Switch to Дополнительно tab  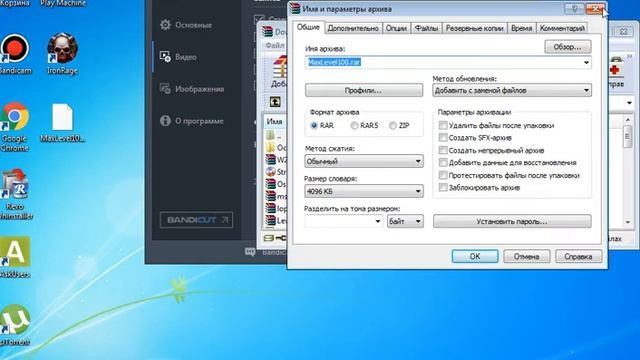pyautogui.click(x=353, y=28)
